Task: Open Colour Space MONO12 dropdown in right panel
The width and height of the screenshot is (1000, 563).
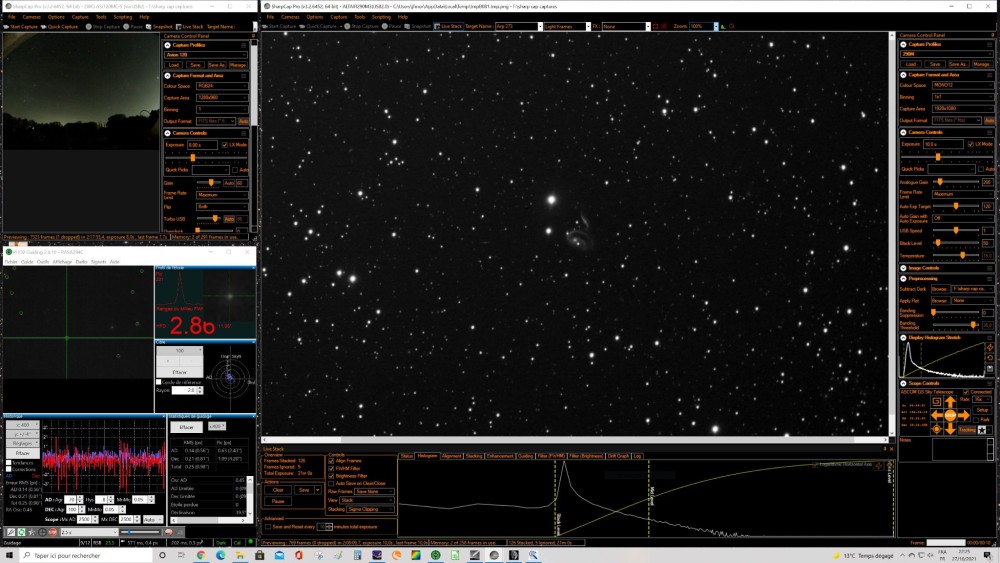Action: coord(962,85)
